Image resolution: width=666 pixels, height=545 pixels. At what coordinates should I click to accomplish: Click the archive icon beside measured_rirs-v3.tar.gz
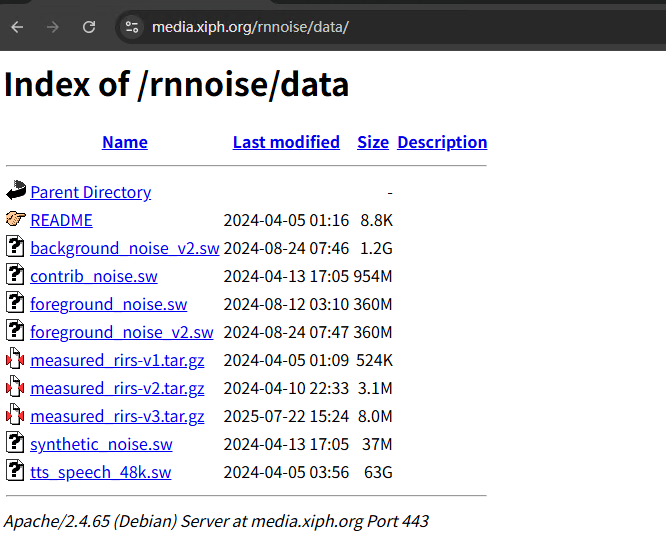pos(15,415)
